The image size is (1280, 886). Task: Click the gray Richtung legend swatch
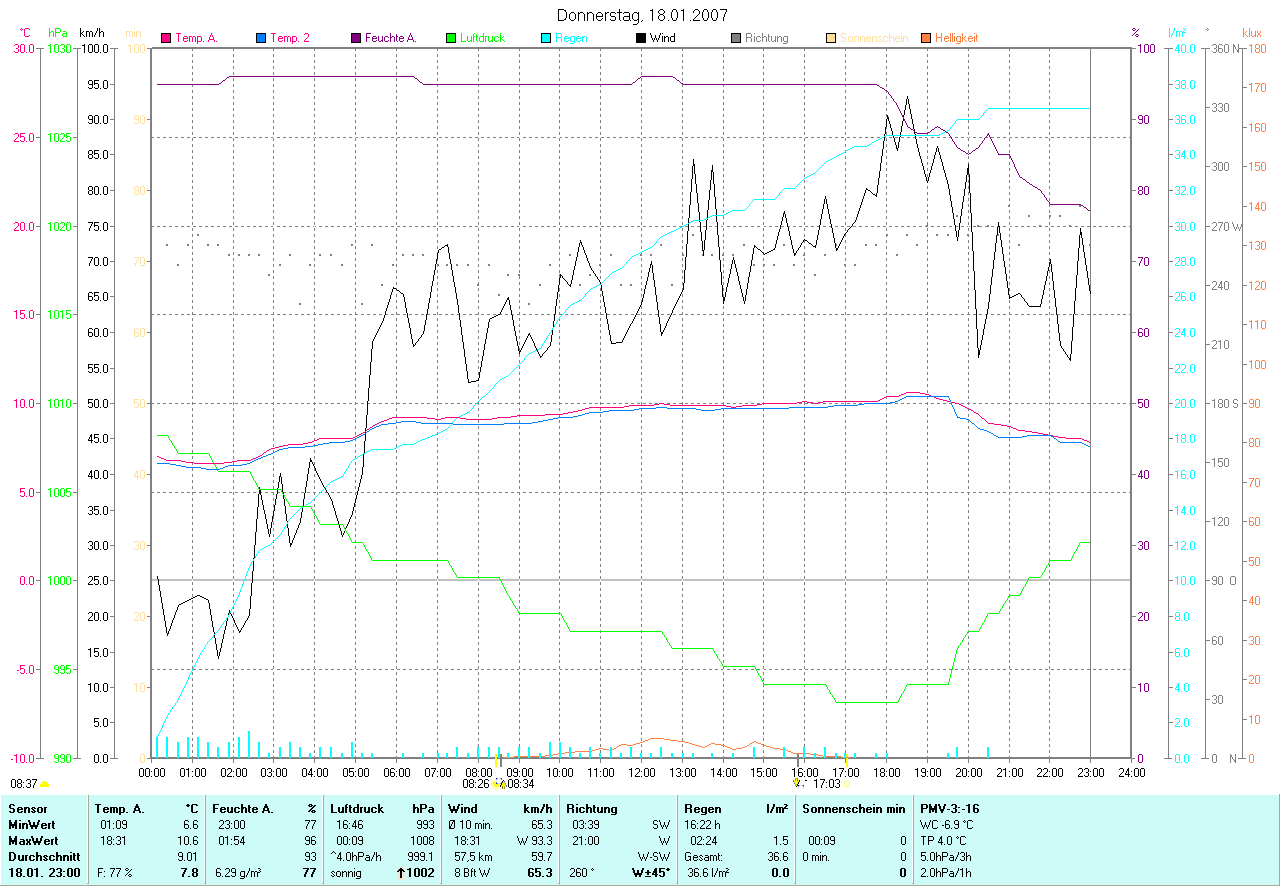(x=736, y=38)
